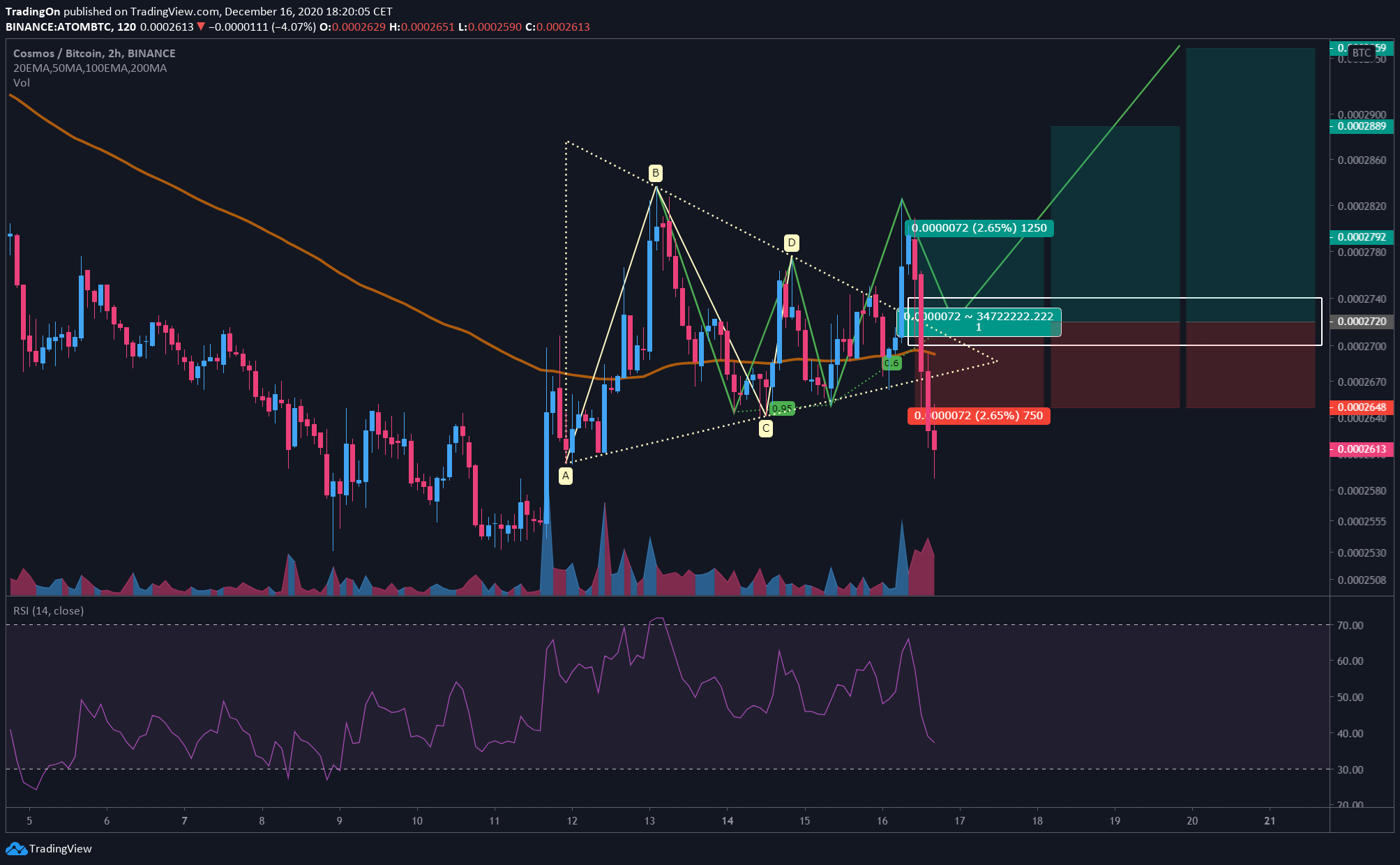
Task: Click date 7 on the time axis
Action: pyautogui.click(x=184, y=820)
